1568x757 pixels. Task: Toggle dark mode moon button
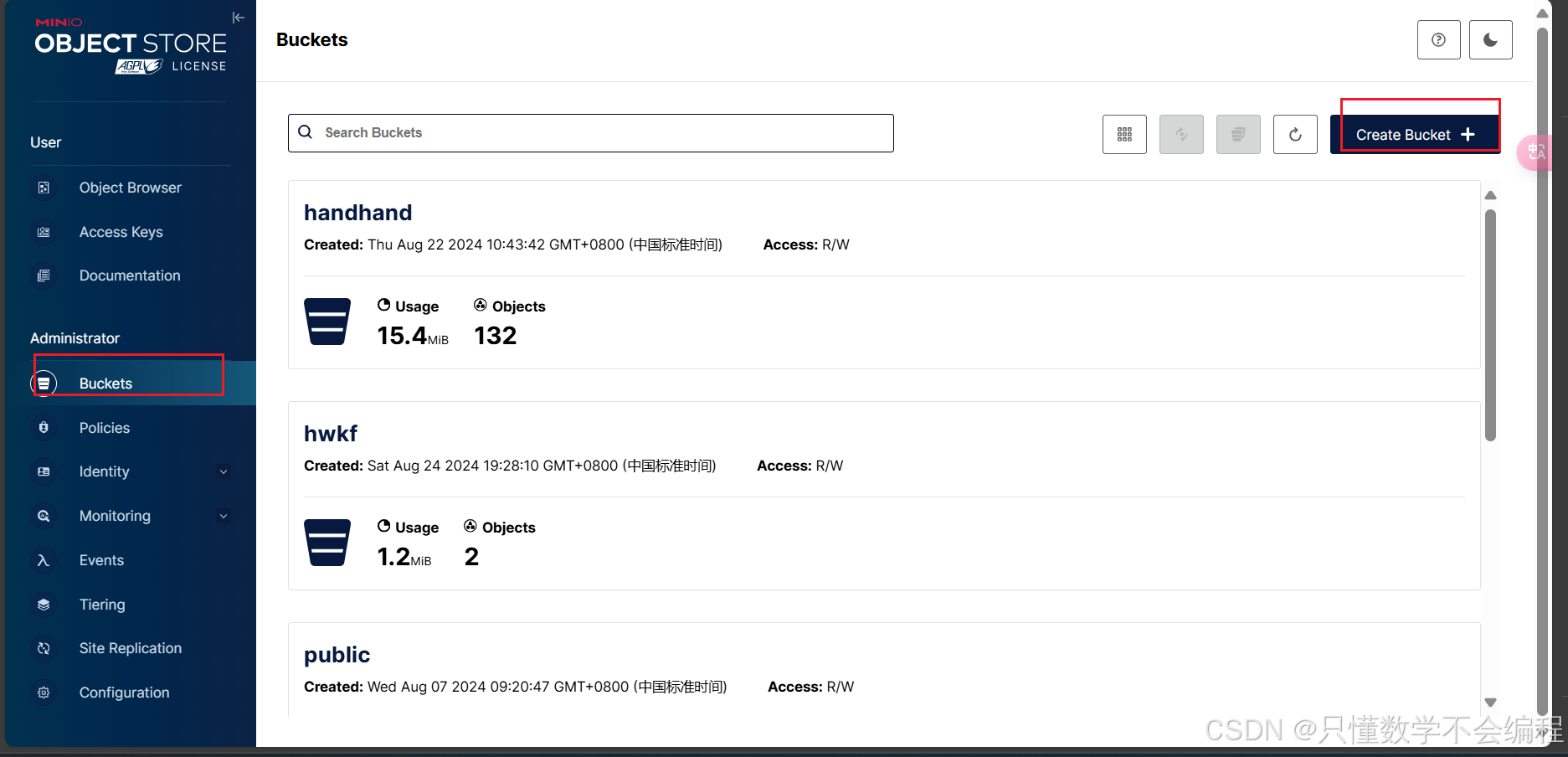tap(1490, 39)
